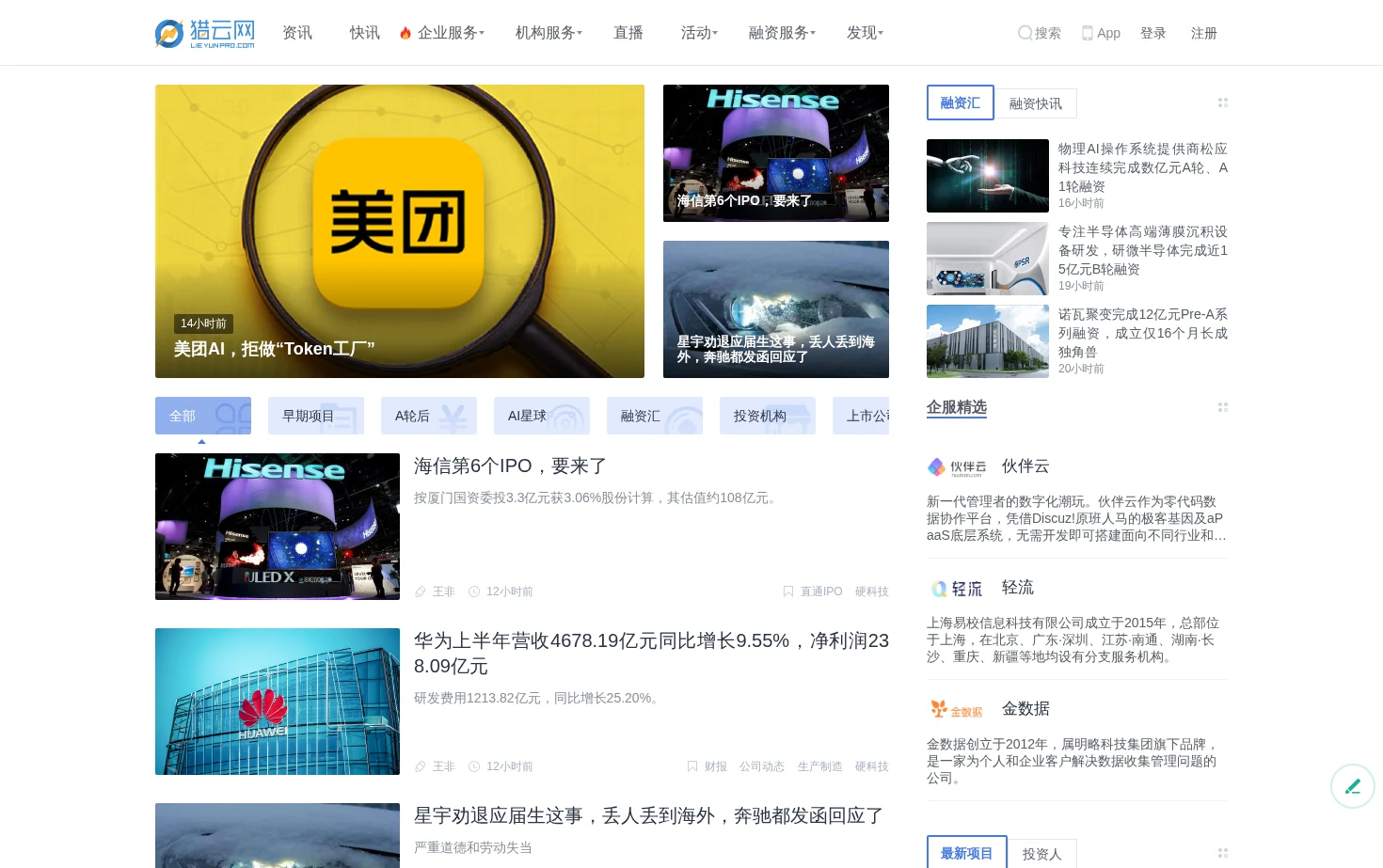Image resolution: width=1383 pixels, height=868 pixels.
Task: Open the 伙伴云 service name
Action: [1025, 466]
